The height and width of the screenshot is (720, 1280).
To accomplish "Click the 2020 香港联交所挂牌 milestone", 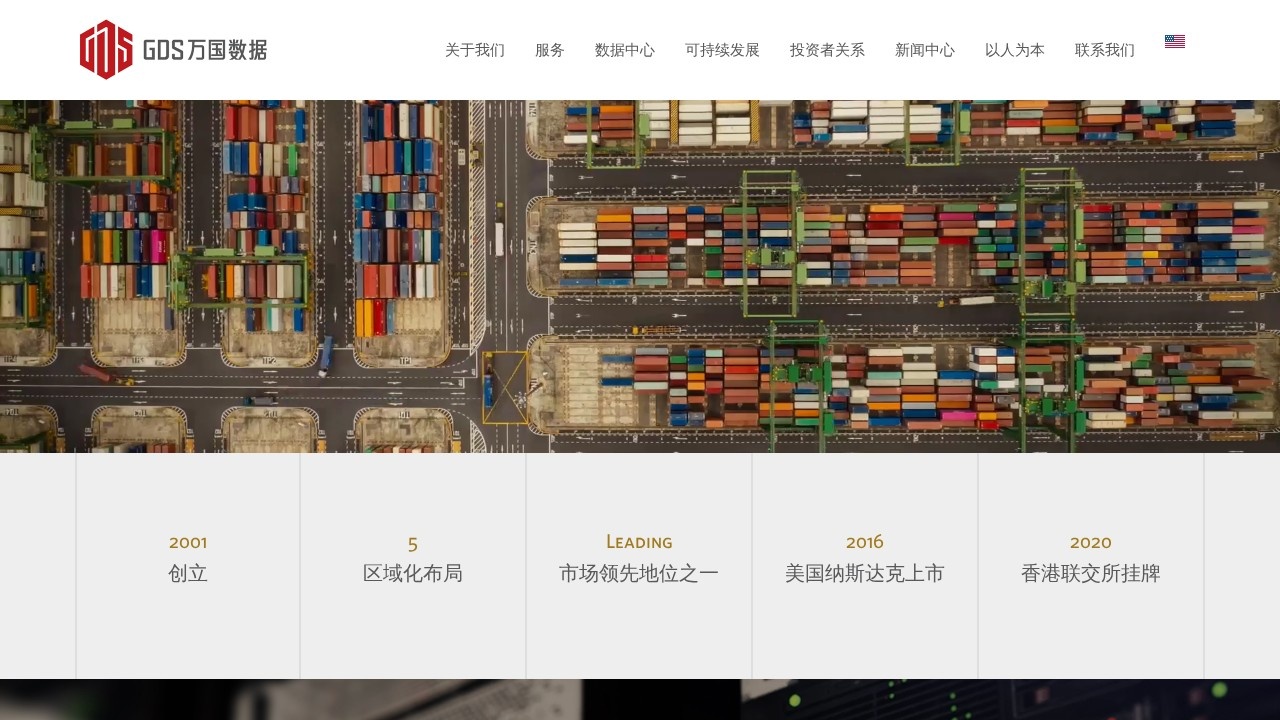I will click(1090, 560).
